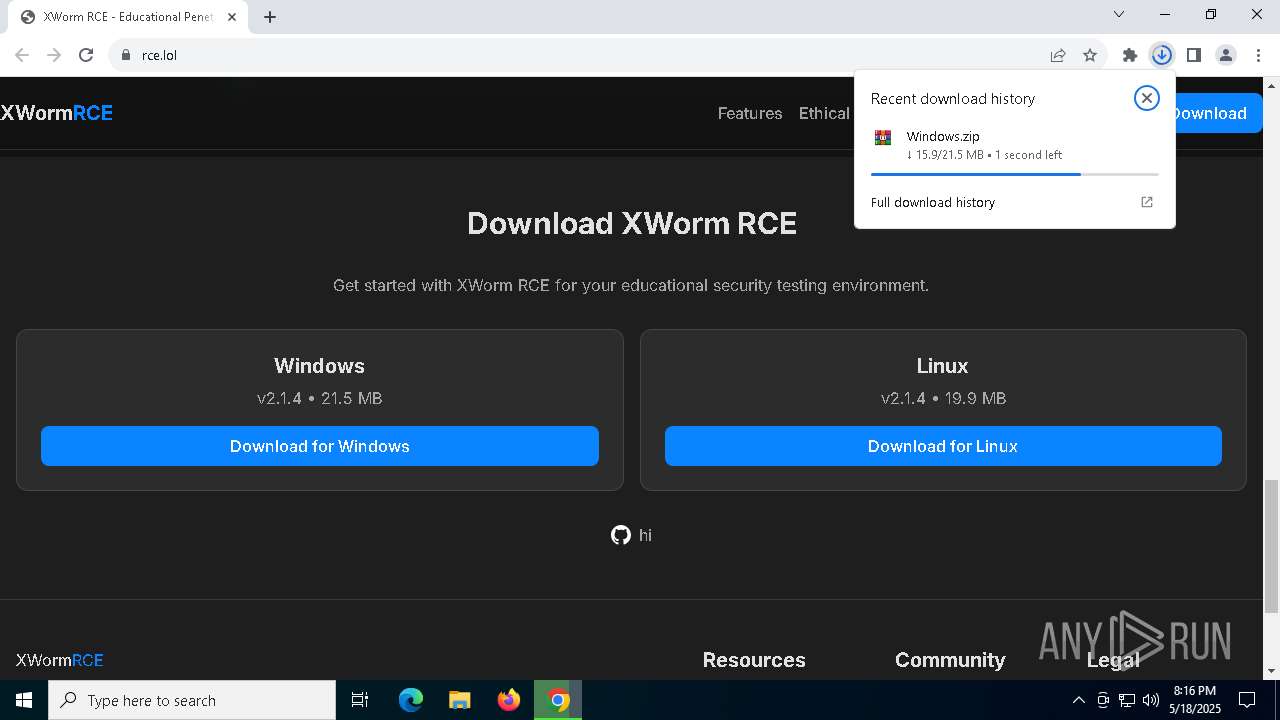Go back to the previous page
The image size is (1280, 720).
tap(22, 55)
